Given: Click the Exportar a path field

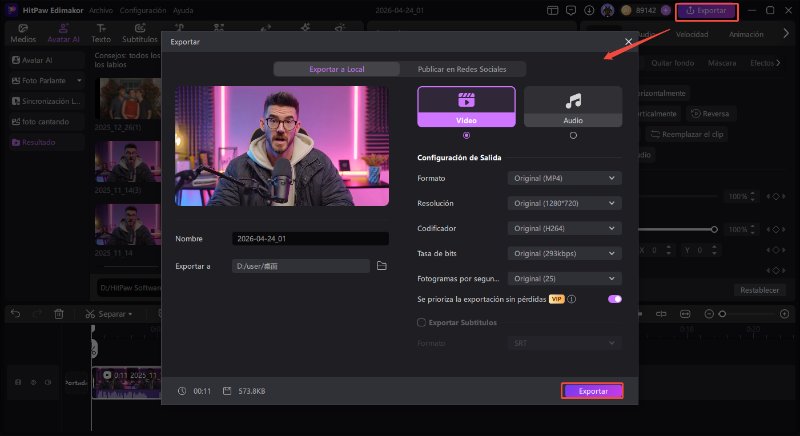Looking at the screenshot, I should pyautogui.click(x=301, y=266).
